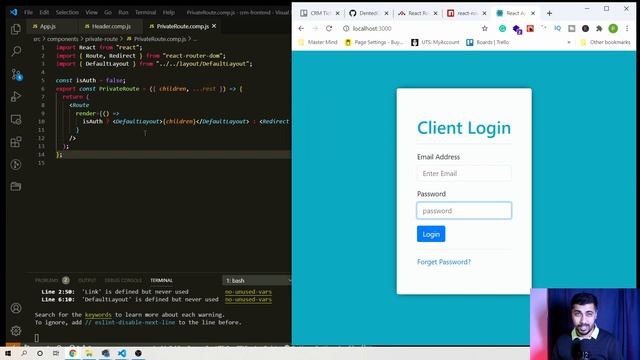Open the Chrome three-dot menu
The height and width of the screenshot is (360, 640).
[627, 29]
